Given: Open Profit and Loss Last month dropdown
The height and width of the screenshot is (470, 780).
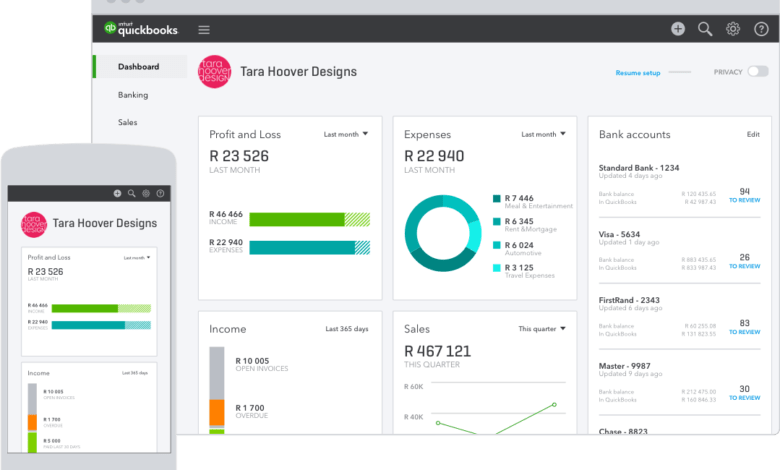Looking at the screenshot, I should click(x=346, y=134).
